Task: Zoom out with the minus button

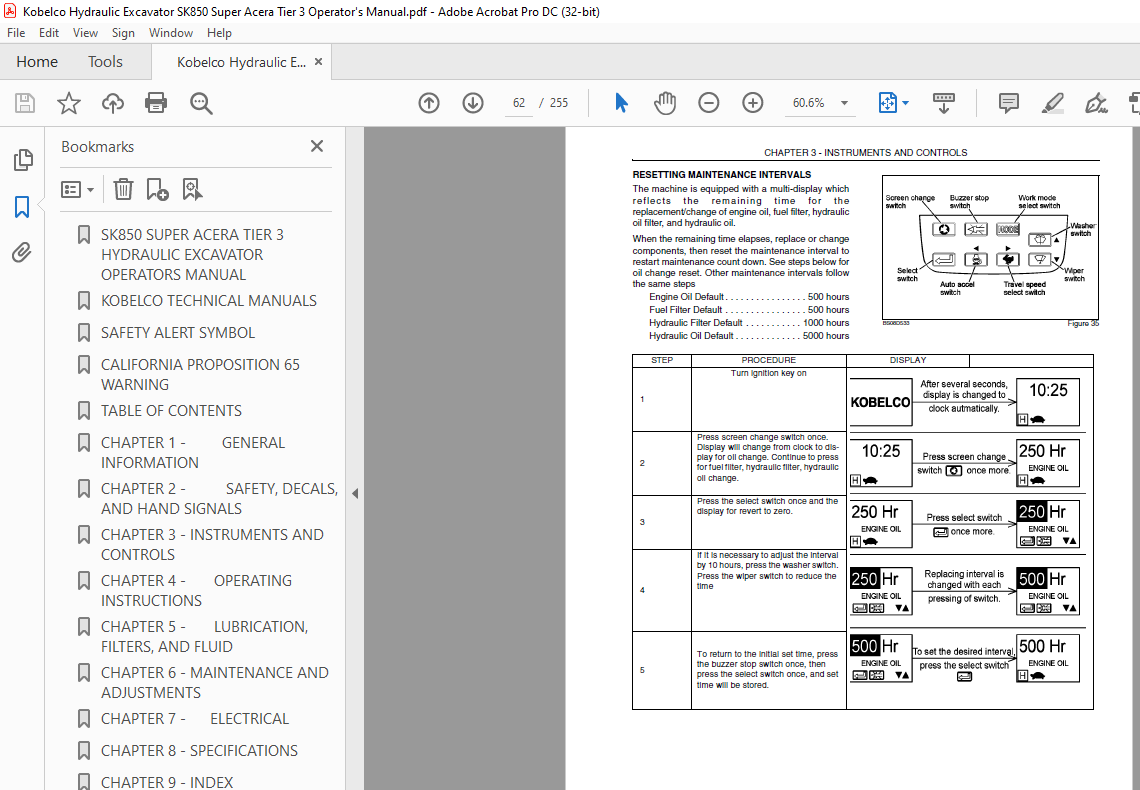Action: [708, 103]
